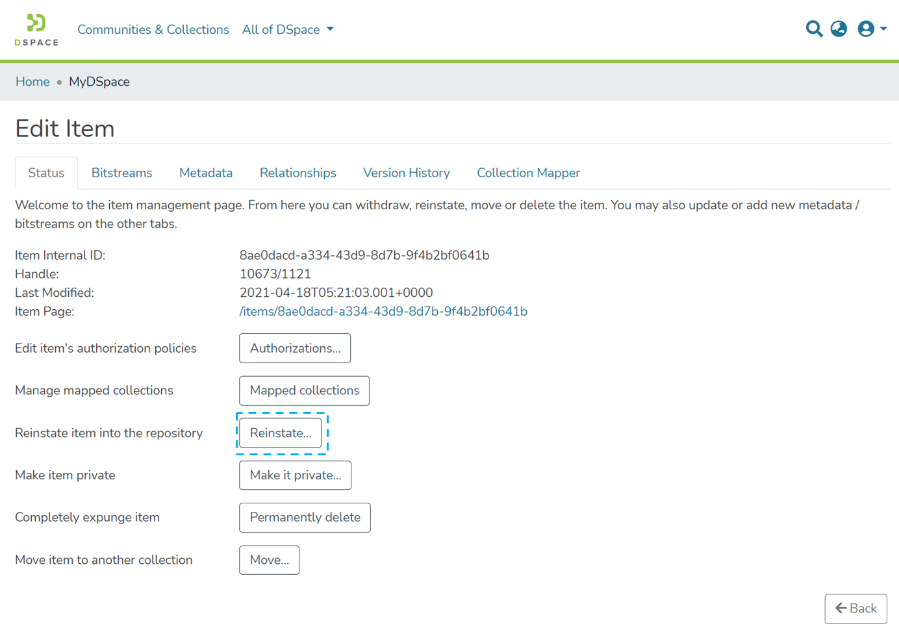Click the DSpace logo

click(36, 30)
